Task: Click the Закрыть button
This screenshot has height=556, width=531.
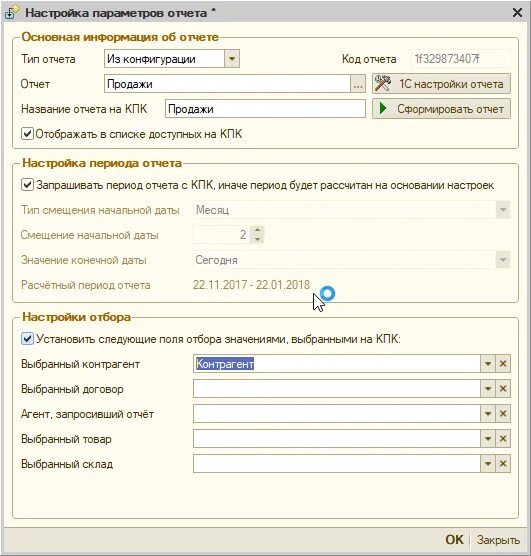Action: tap(498, 540)
